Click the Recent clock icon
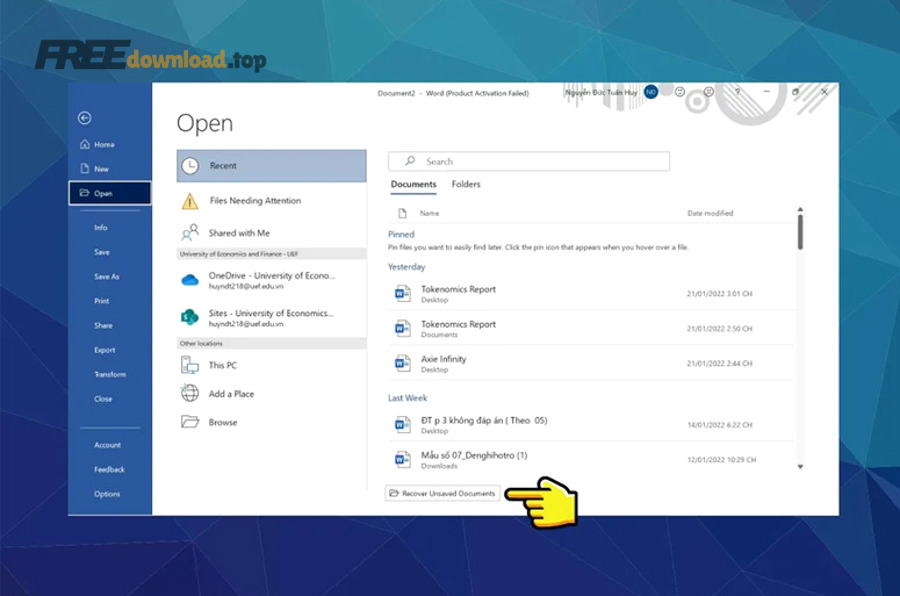Image resolution: width=900 pixels, height=596 pixels. pyautogui.click(x=190, y=166)
